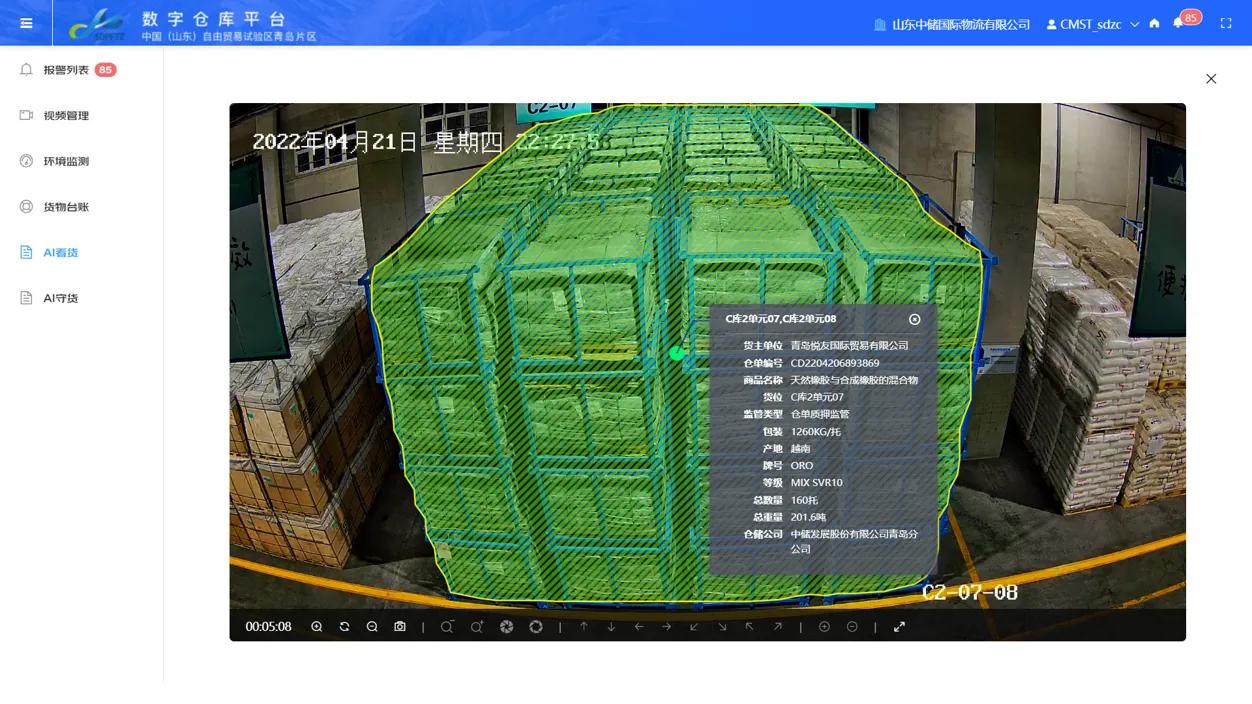Open the hamburger menu at top left
The width and height of the screenshot is (1252, 704).
pyautogui.click(x=25, y=22)
